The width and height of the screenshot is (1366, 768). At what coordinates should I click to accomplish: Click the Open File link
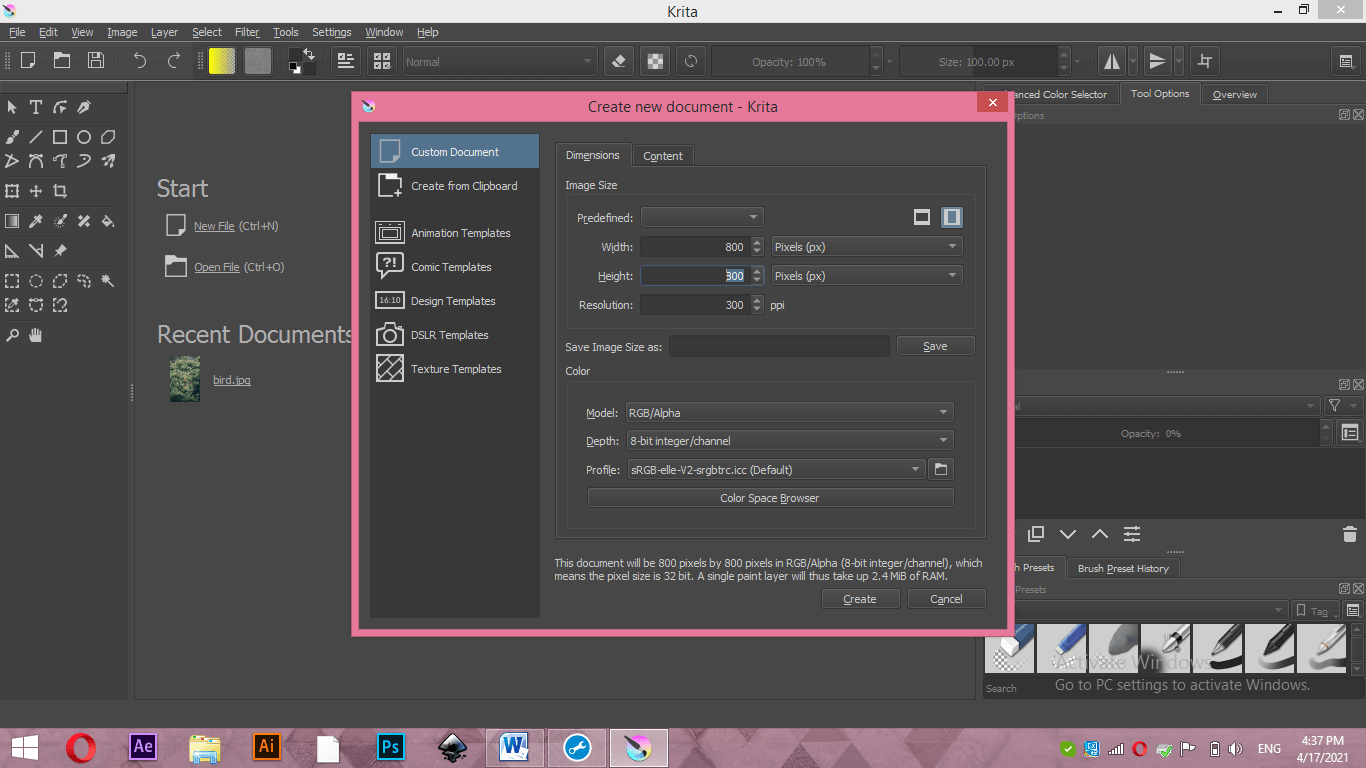coord(217,267)
